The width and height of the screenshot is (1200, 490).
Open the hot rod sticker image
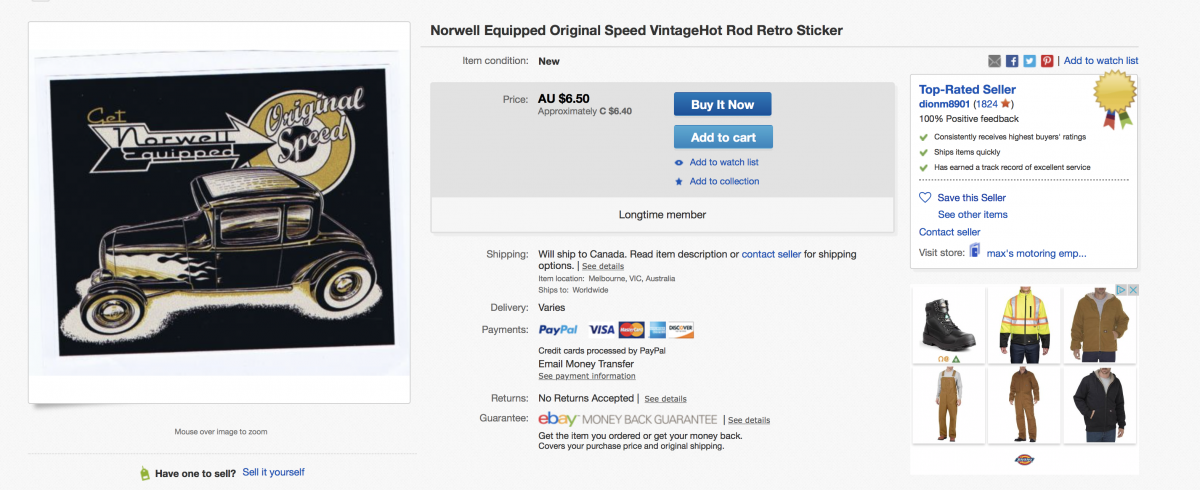[219, 212]
